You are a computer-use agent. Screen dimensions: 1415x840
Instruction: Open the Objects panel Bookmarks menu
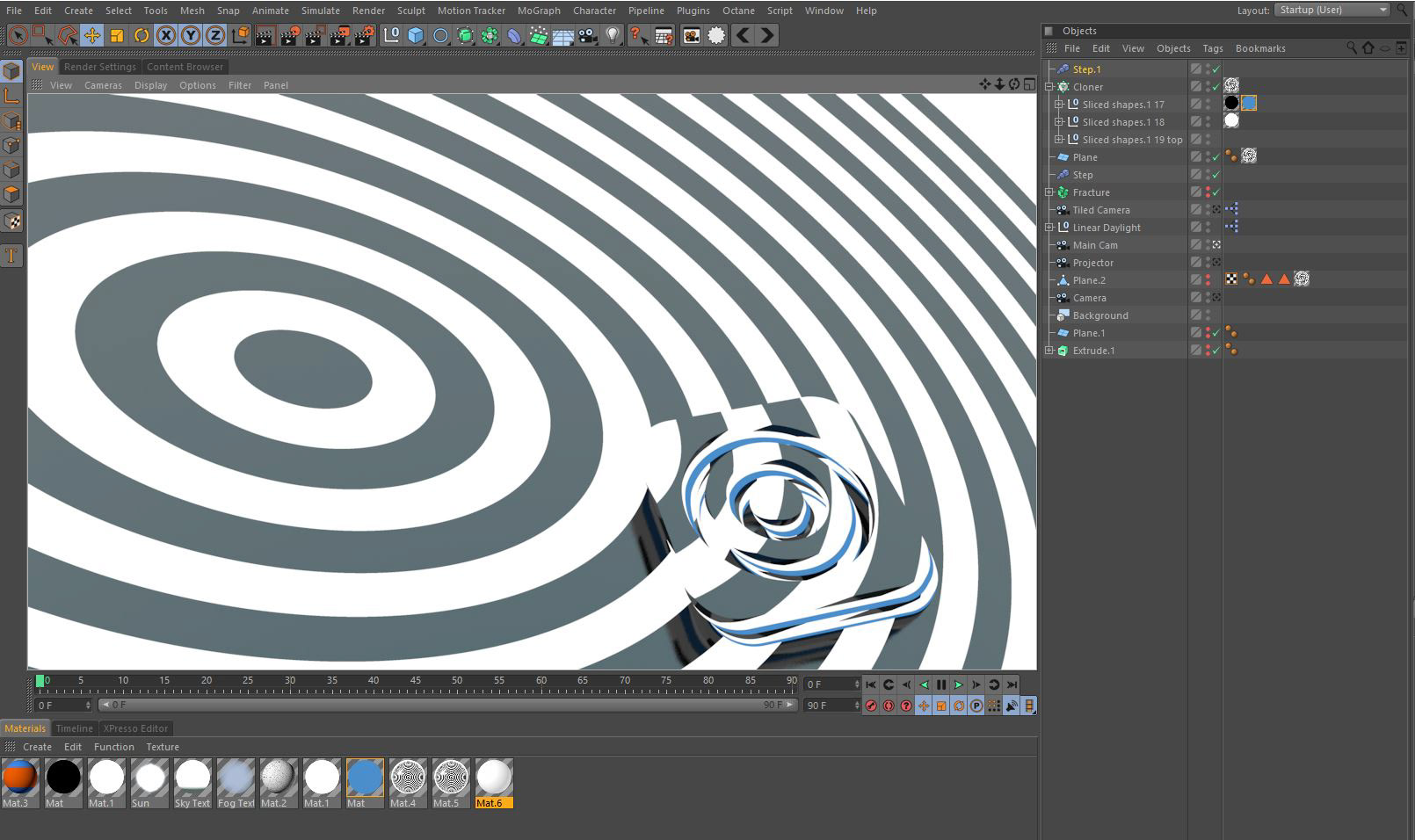(1260, 48)
